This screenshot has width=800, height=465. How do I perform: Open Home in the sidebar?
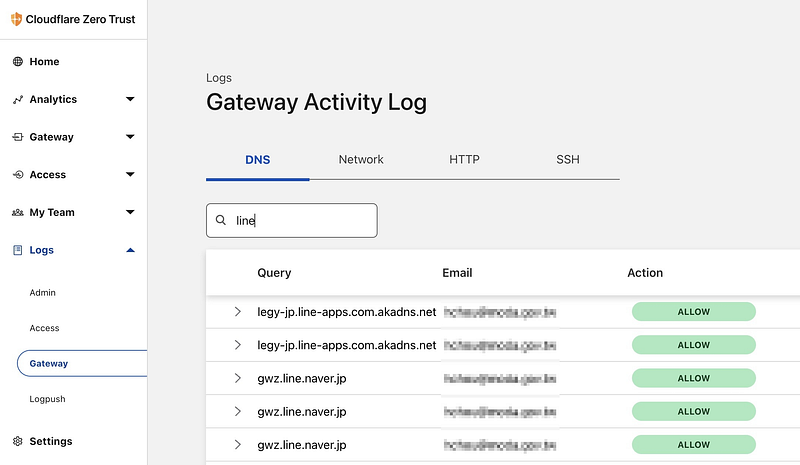[44, 62]
